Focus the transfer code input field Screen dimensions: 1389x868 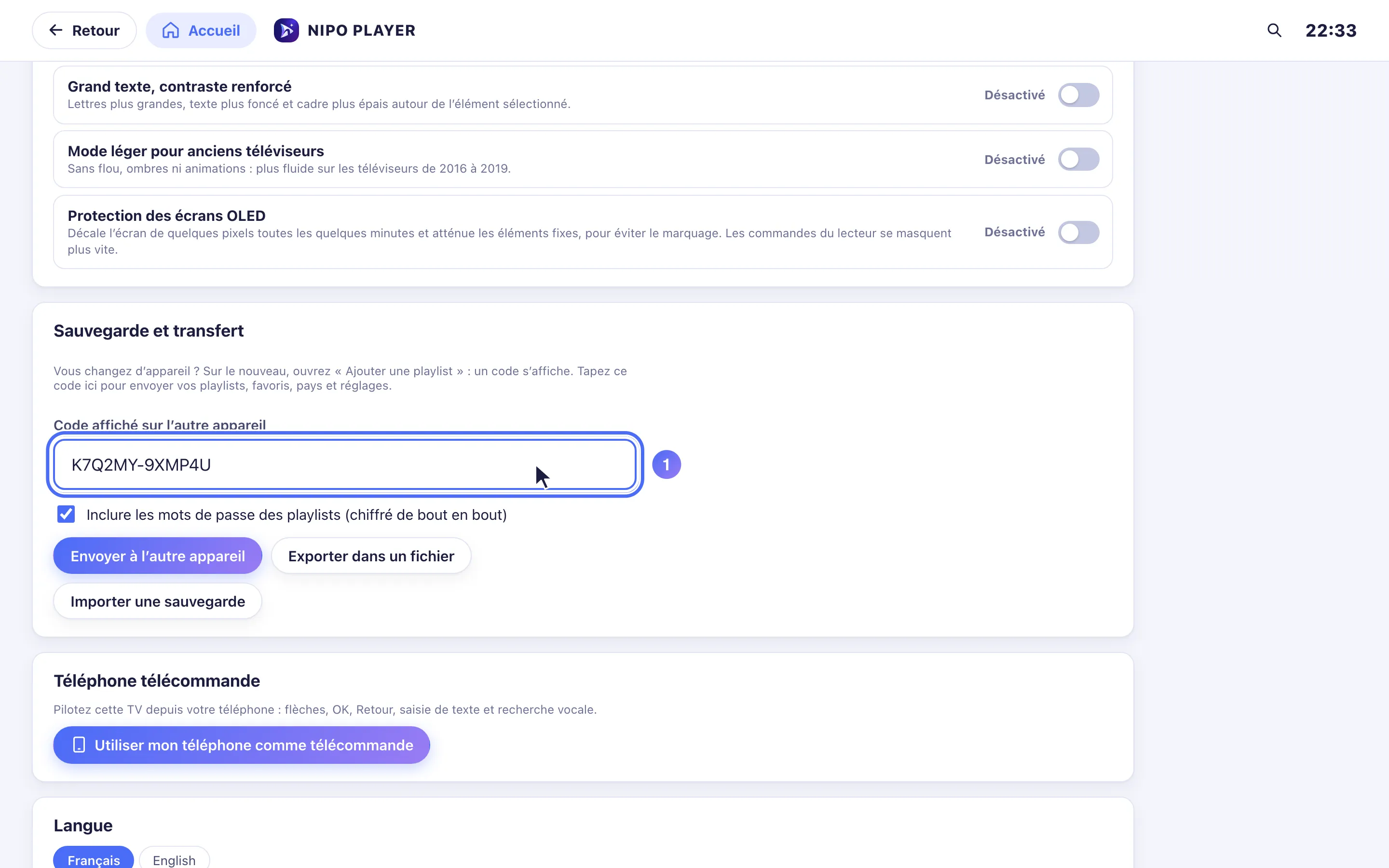click(344, 464)
